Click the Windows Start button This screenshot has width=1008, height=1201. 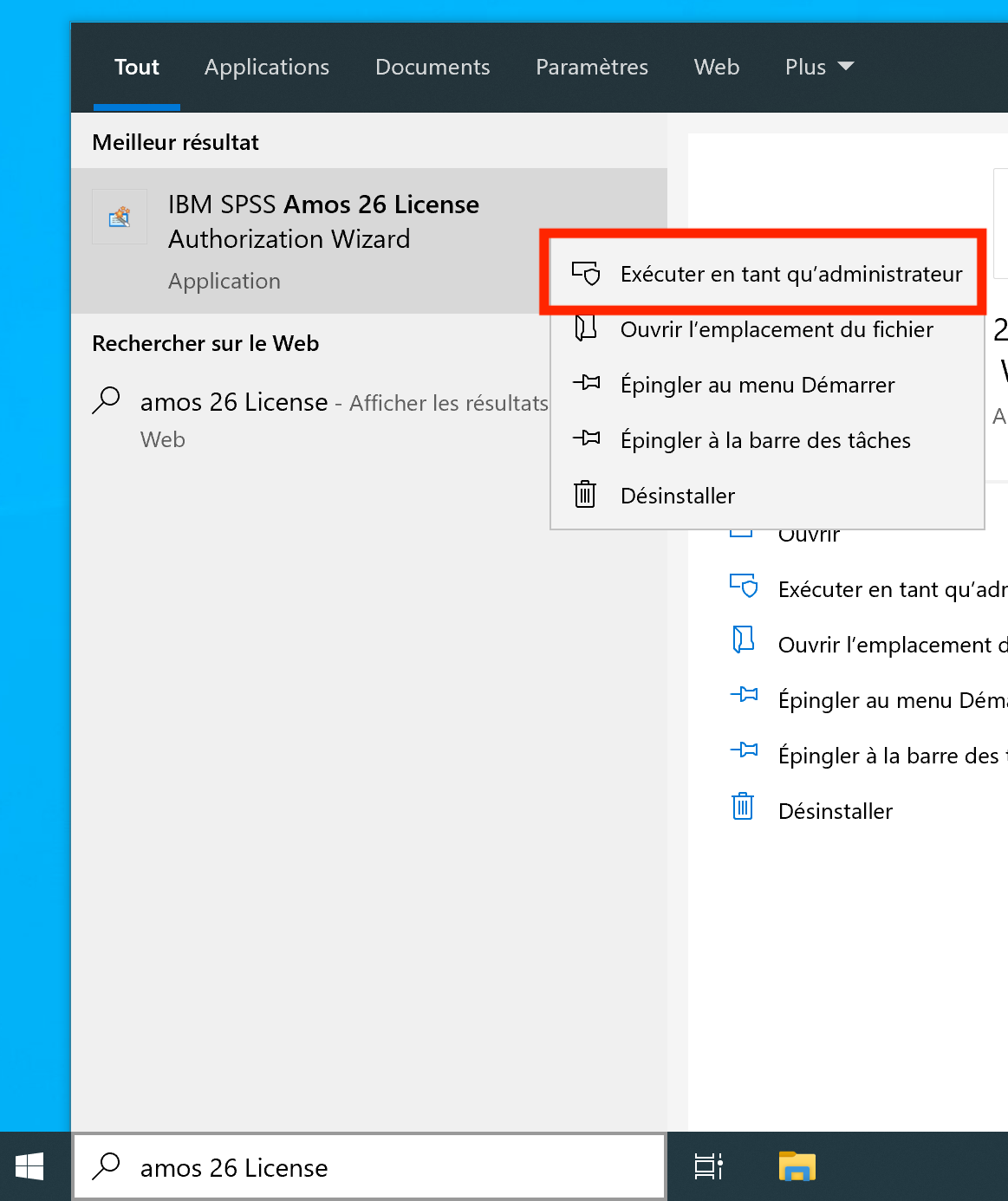coord(30,1166)
